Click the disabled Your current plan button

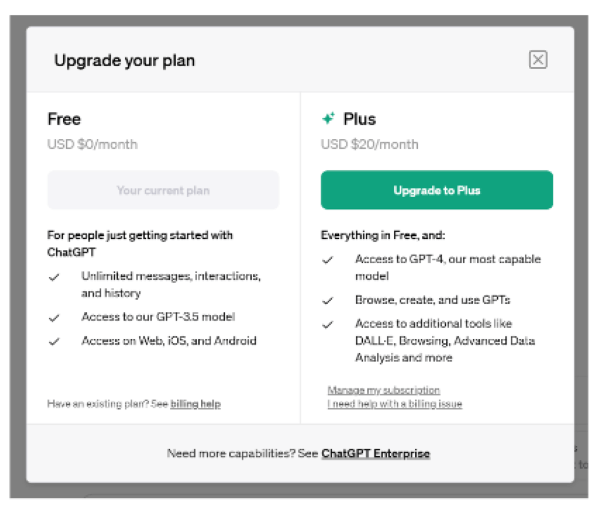[x=163, y=190]
